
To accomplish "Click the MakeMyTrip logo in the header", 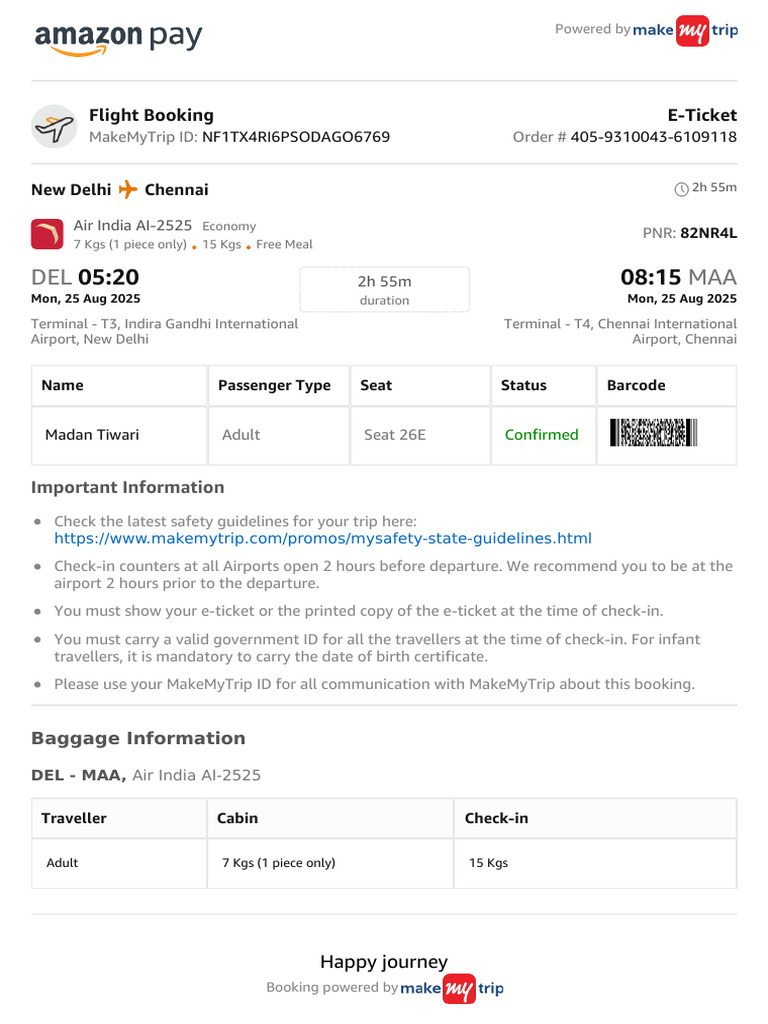I will (686, 30).
